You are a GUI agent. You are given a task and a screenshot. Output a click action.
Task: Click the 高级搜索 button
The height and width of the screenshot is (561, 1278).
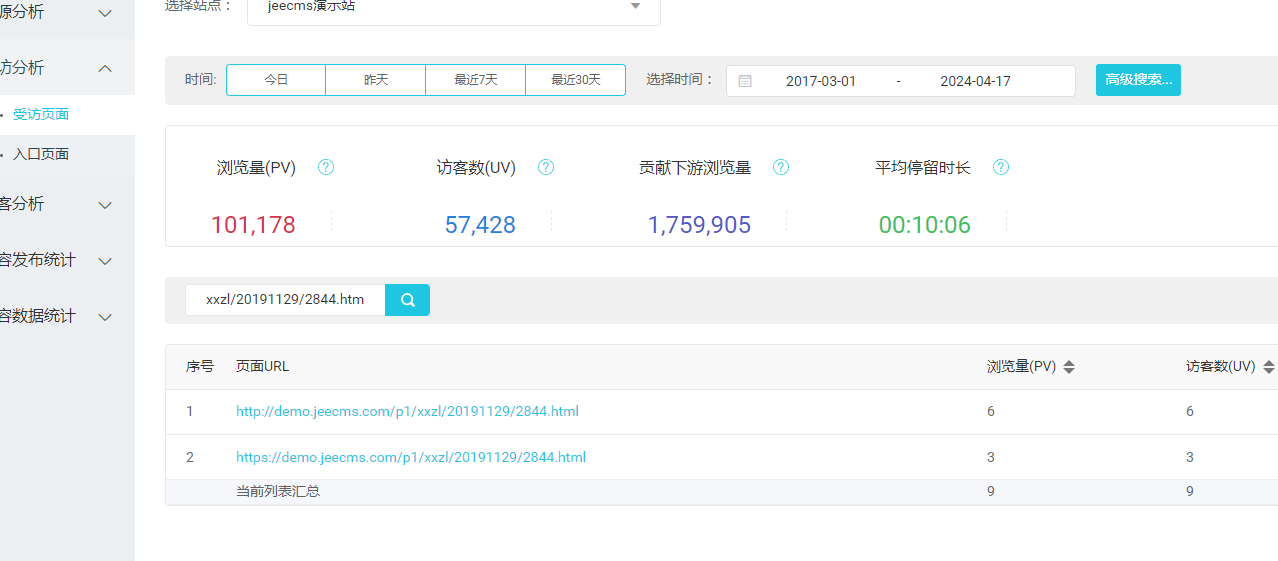coord(1138,80)
